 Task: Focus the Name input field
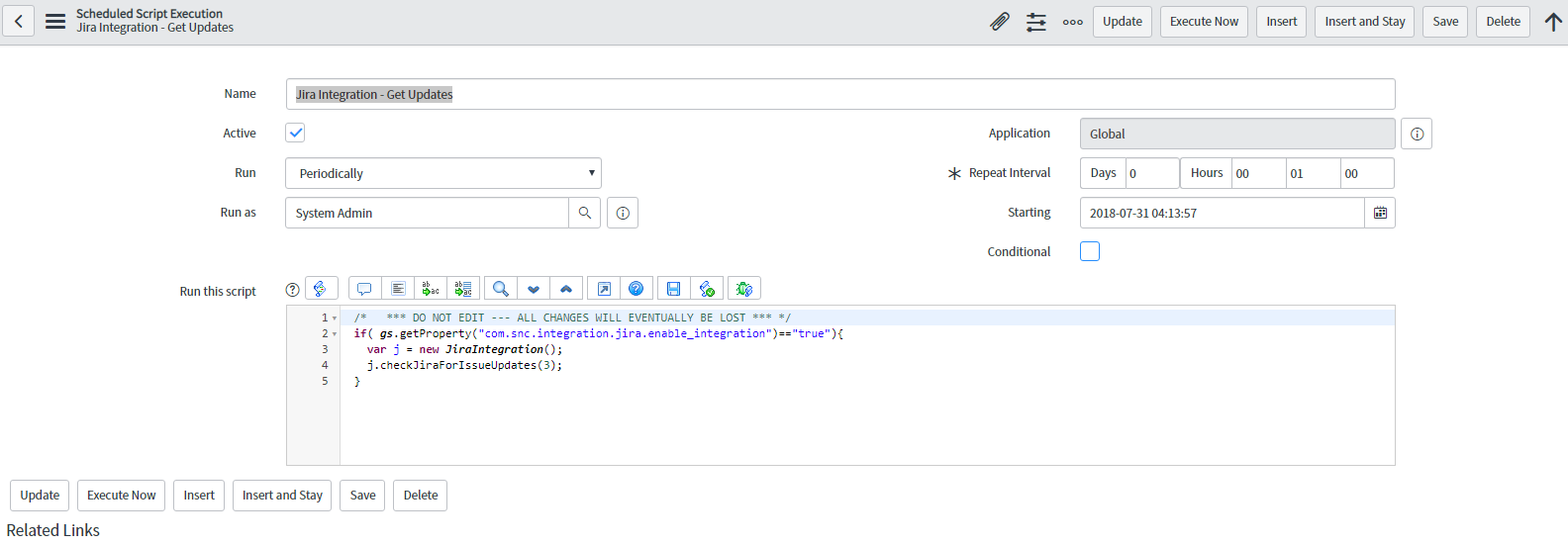[x=840, y=94]
